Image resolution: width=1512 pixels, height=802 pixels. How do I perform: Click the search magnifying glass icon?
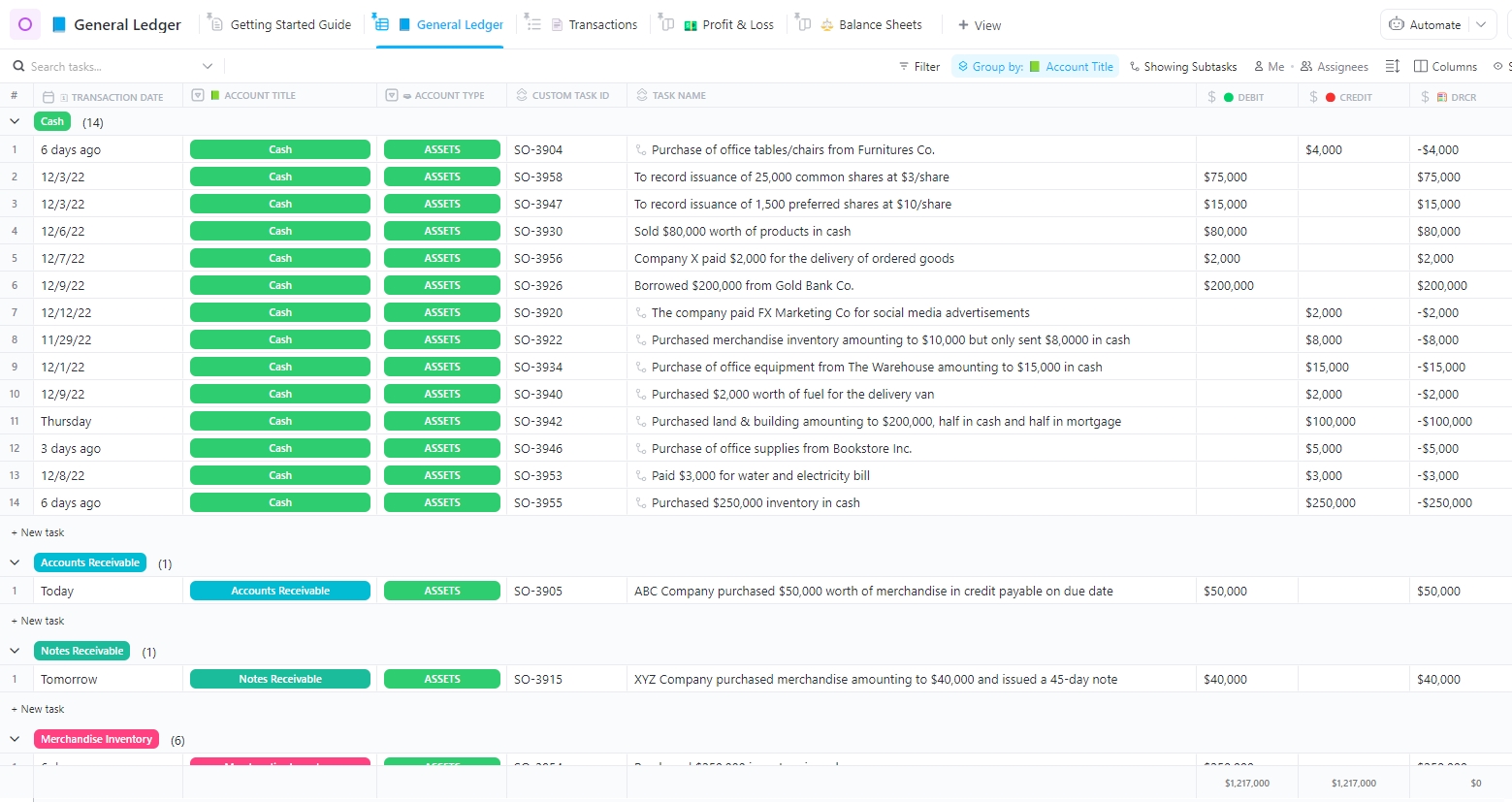point(19,66)
